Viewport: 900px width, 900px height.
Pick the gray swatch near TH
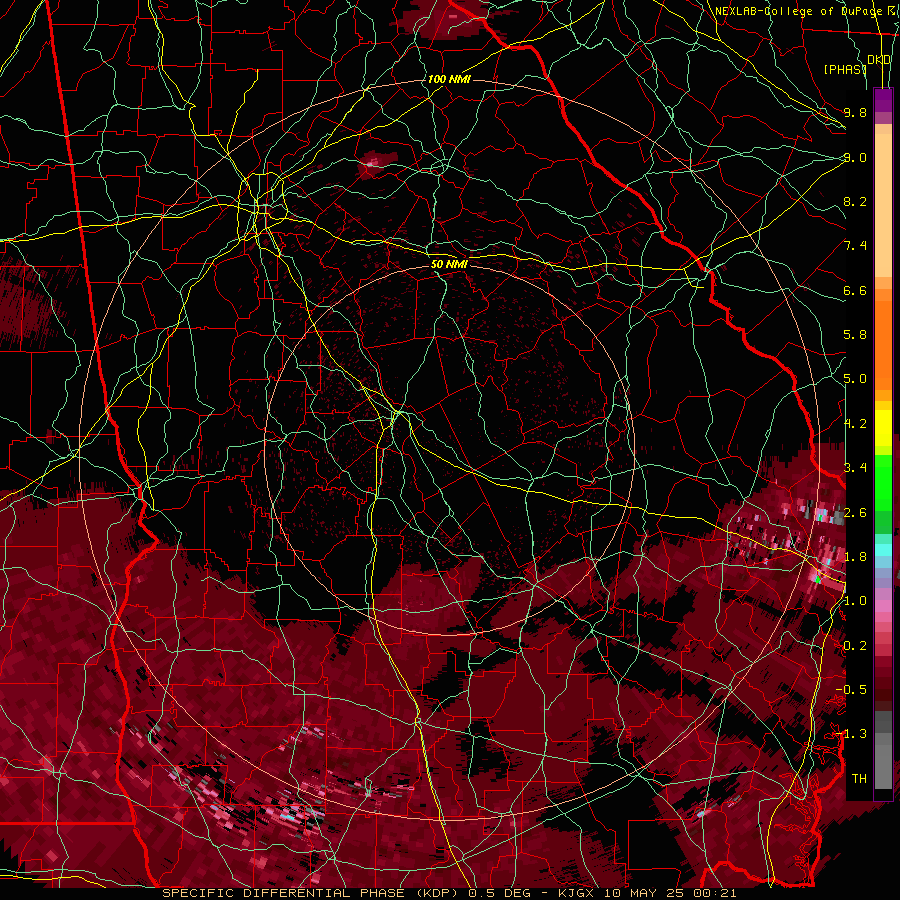click(883, 766)
